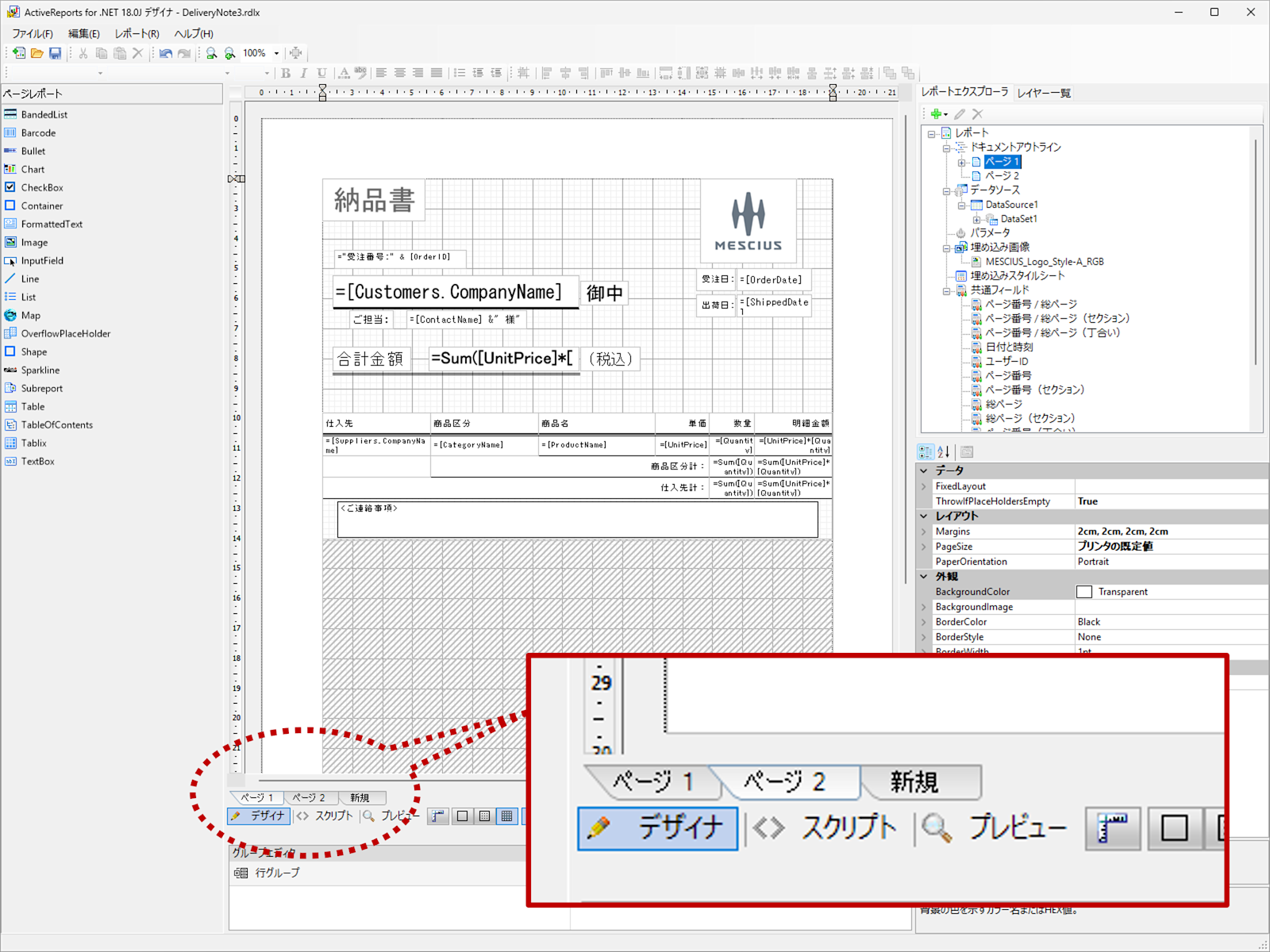Screen dimensions: 1270x952
Task: Select the Tablix control in the toolbox
Action: (33, 443)
